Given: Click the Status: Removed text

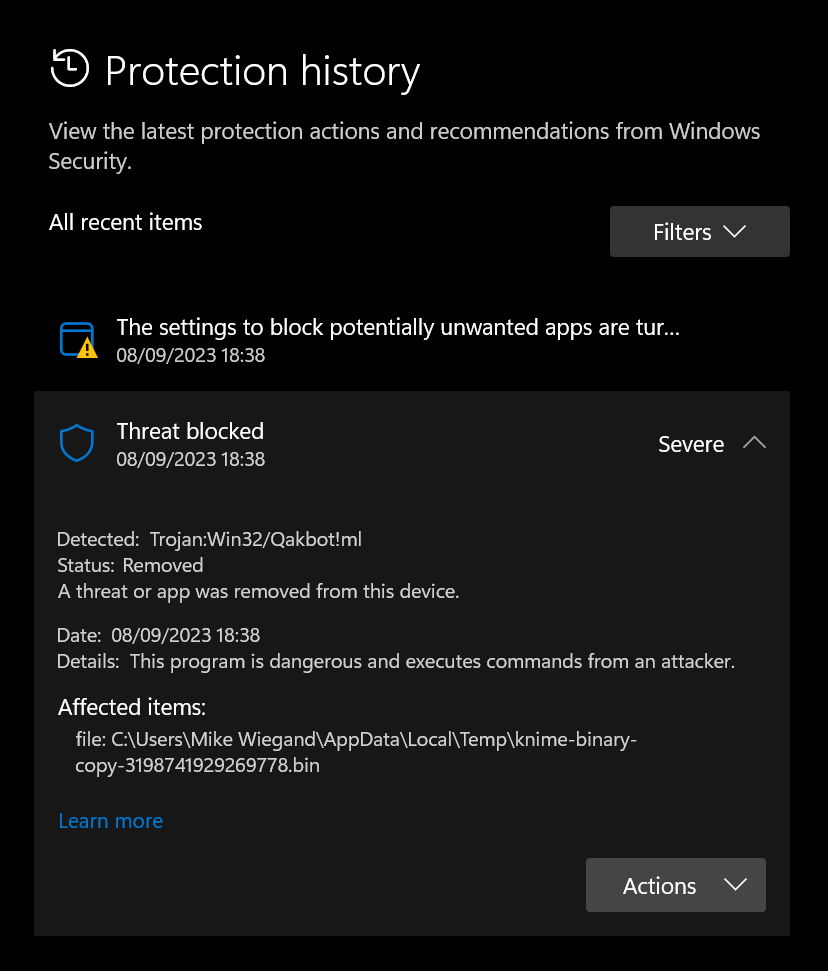Looking at the screenshot, I should (x=130, y=565).
